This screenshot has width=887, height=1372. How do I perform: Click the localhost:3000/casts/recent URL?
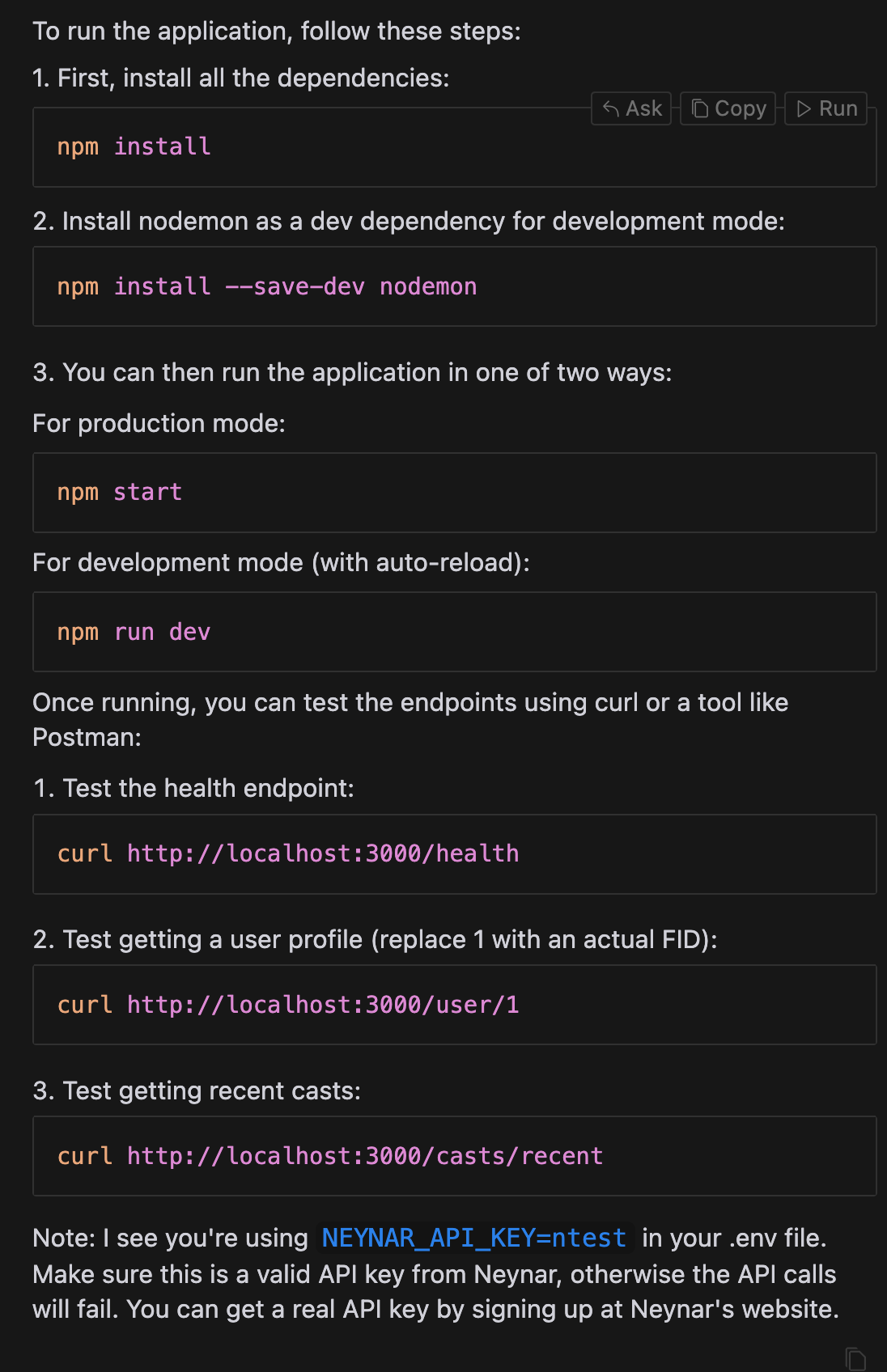(365, 1156)
